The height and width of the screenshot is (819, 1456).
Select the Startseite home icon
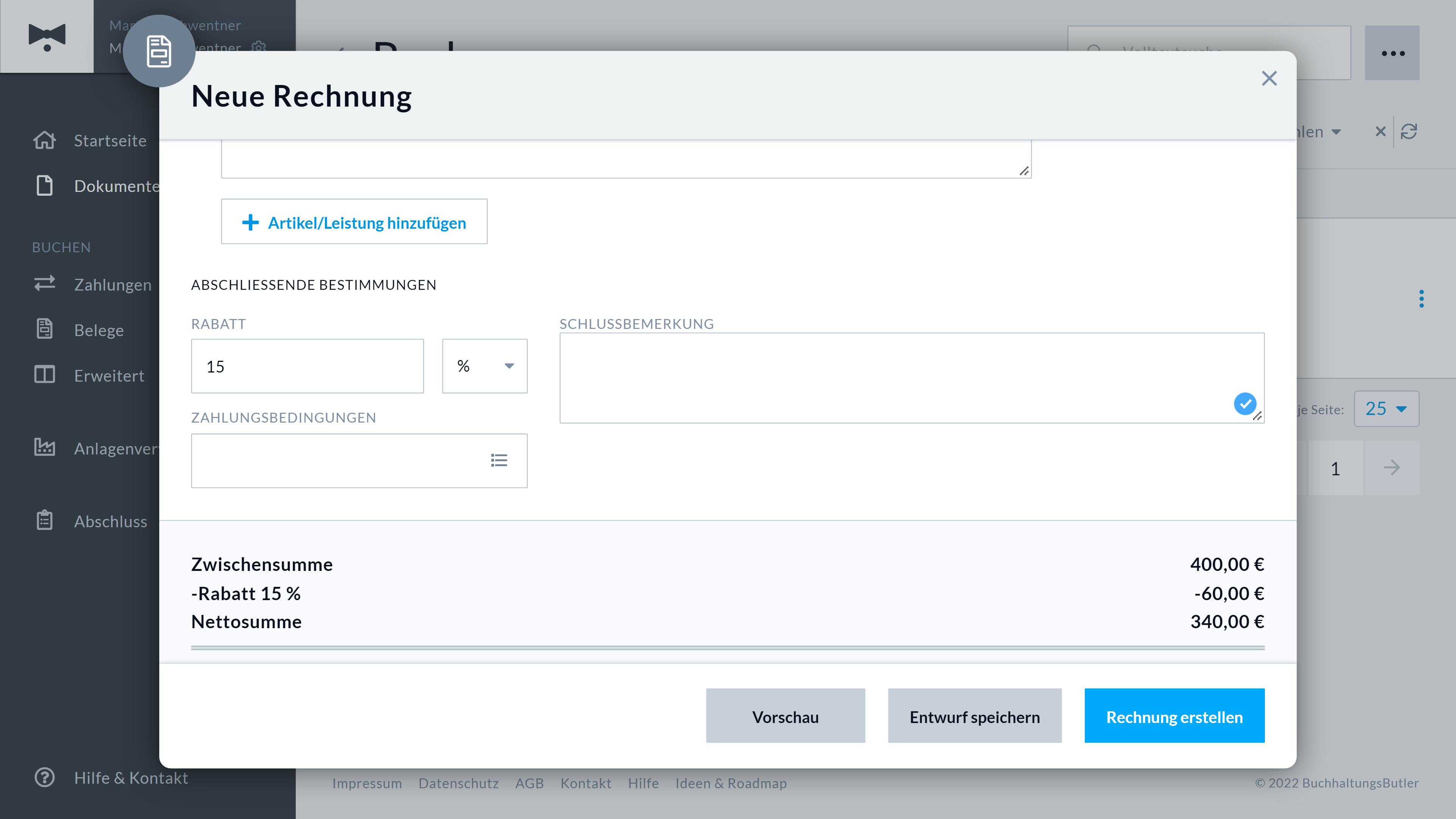coord(45,140)
